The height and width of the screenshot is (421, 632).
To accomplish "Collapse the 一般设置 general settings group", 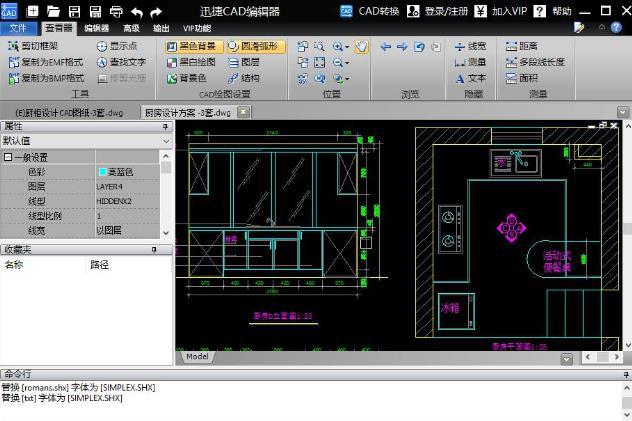I will (x=8, y=157).
